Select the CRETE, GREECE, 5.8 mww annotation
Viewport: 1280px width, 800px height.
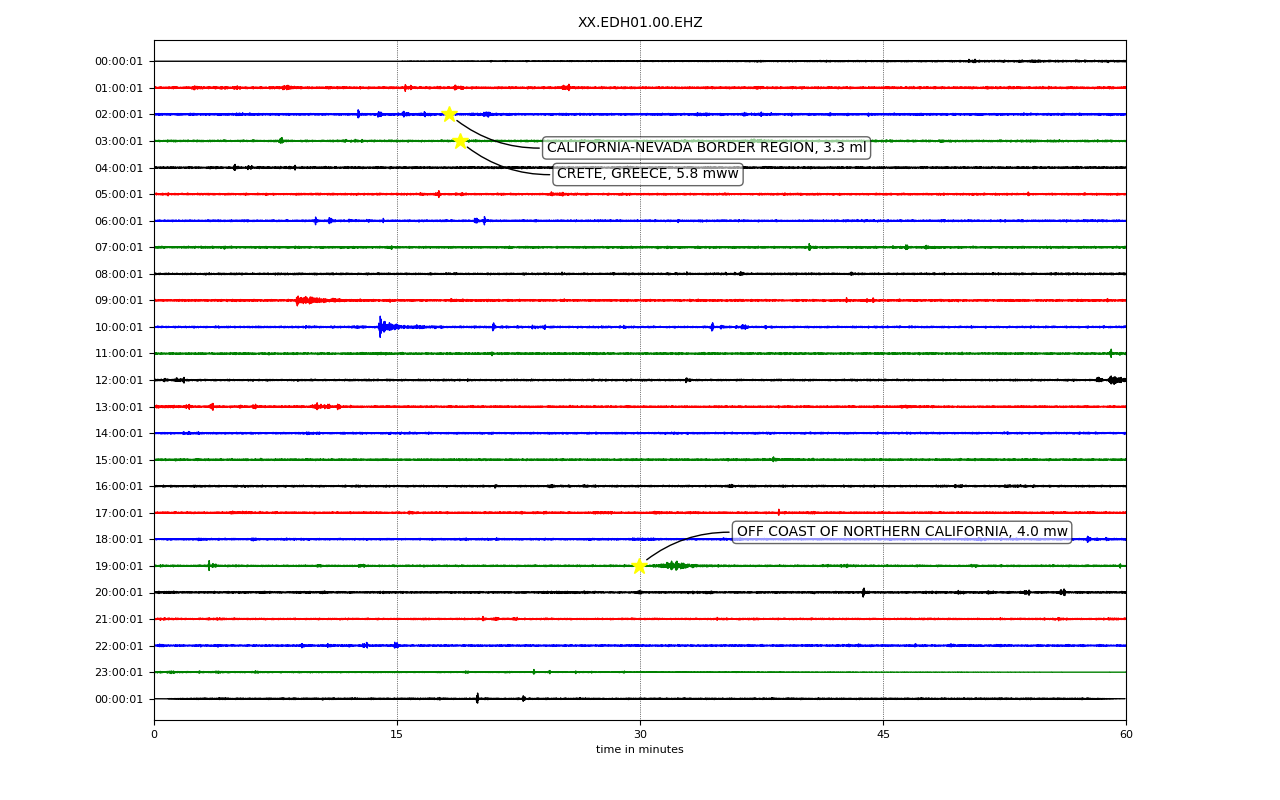point(647,174)
